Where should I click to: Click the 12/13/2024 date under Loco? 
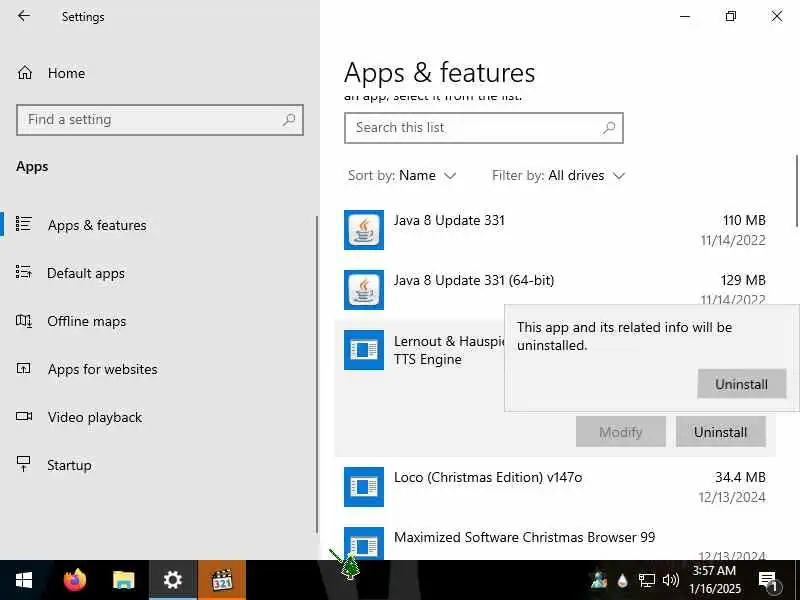click(732, 497)
